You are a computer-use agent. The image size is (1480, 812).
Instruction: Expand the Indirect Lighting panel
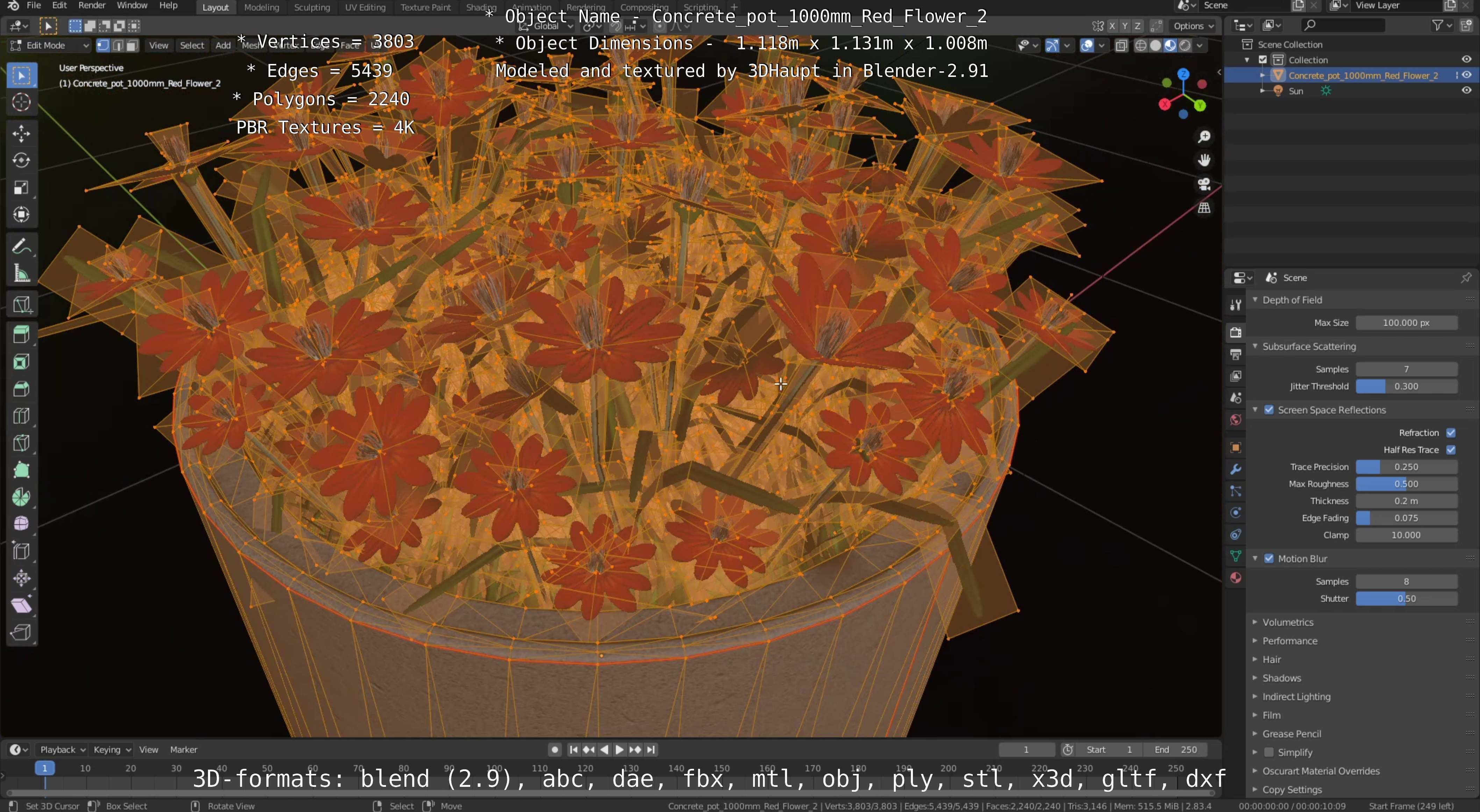(1296, 697)
